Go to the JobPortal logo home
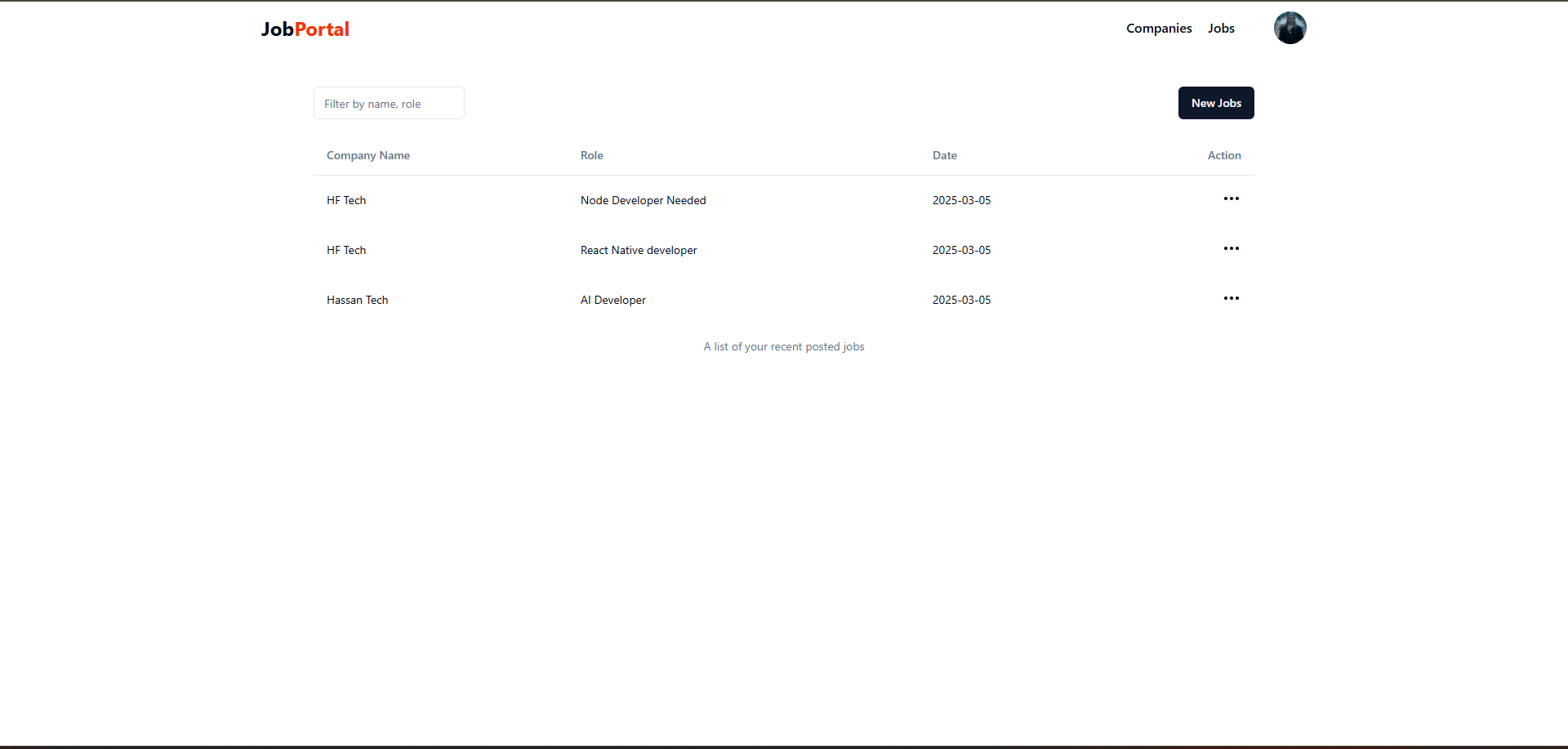 [305, 29]
